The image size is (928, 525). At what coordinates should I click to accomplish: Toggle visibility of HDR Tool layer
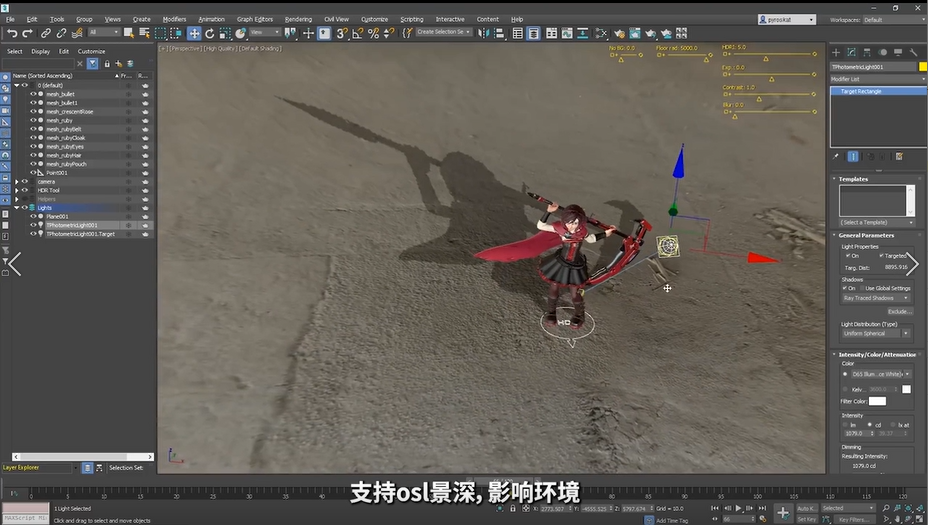pos(25,190)
